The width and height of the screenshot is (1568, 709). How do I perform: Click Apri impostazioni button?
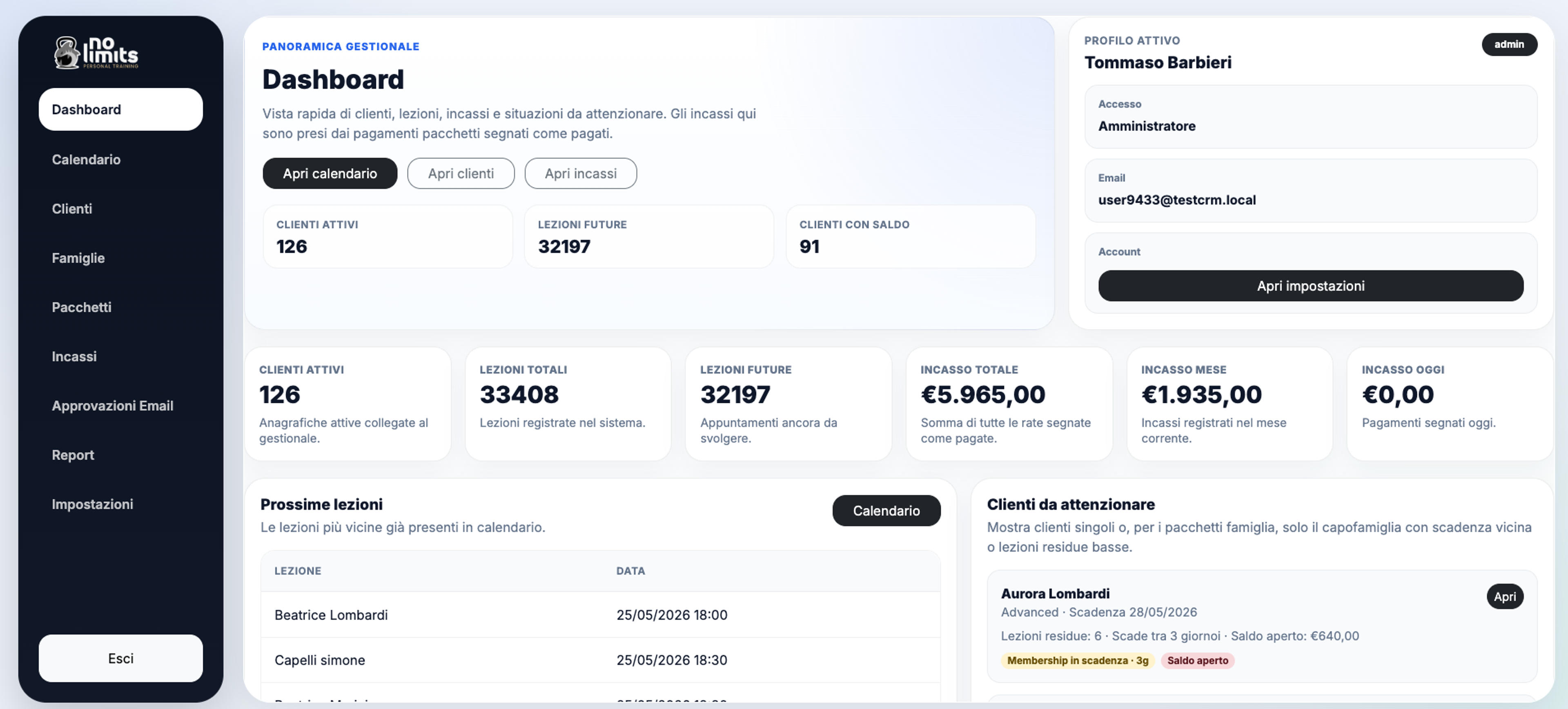[x=1310, y=286]
